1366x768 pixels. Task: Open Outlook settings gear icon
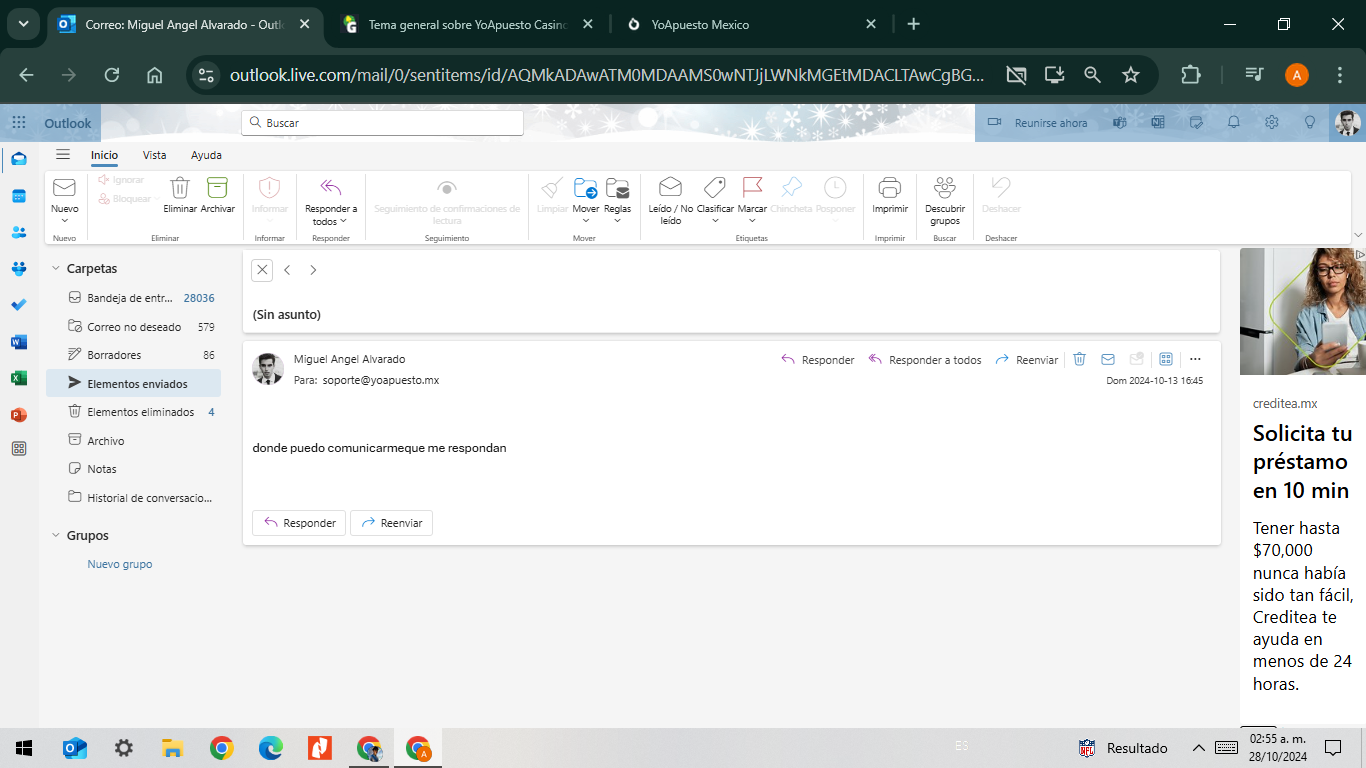(x=1271, y=122)
